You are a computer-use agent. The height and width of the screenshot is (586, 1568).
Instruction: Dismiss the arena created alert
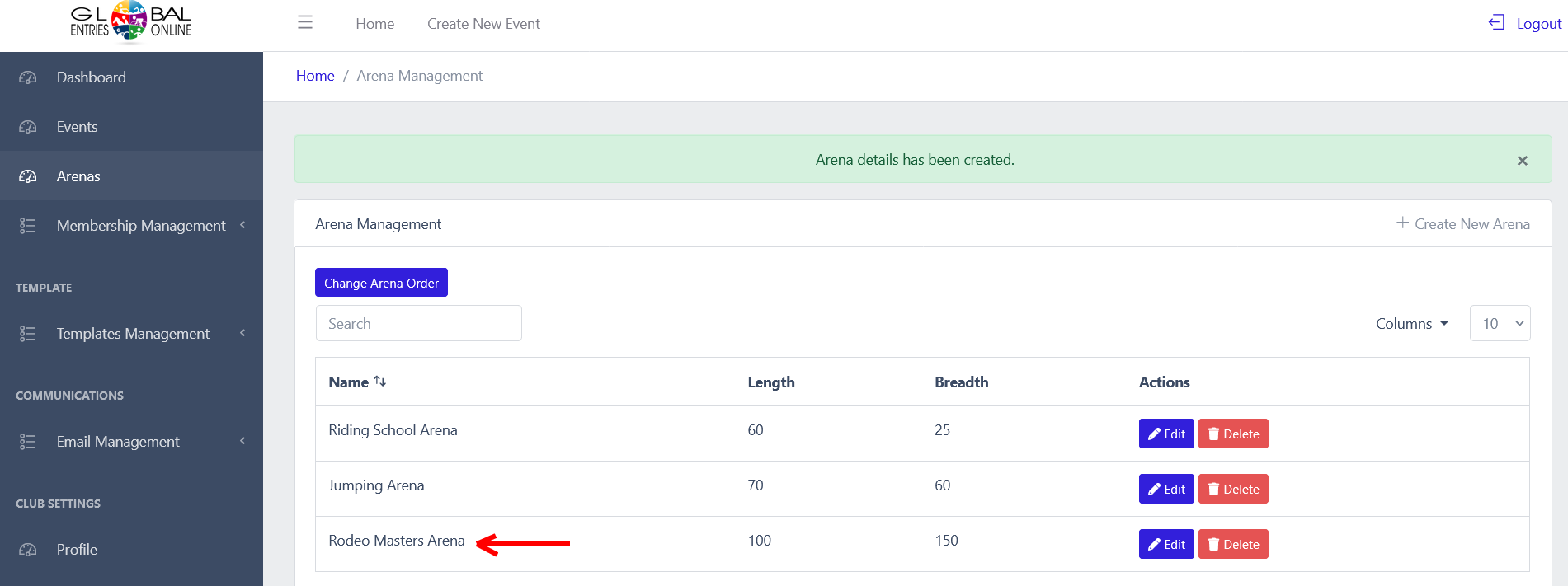point(1522,161)
